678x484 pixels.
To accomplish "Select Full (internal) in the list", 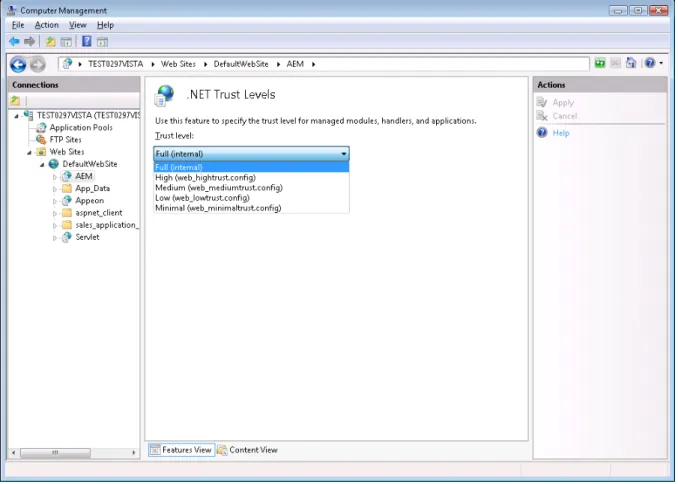I will click(251, 167).
